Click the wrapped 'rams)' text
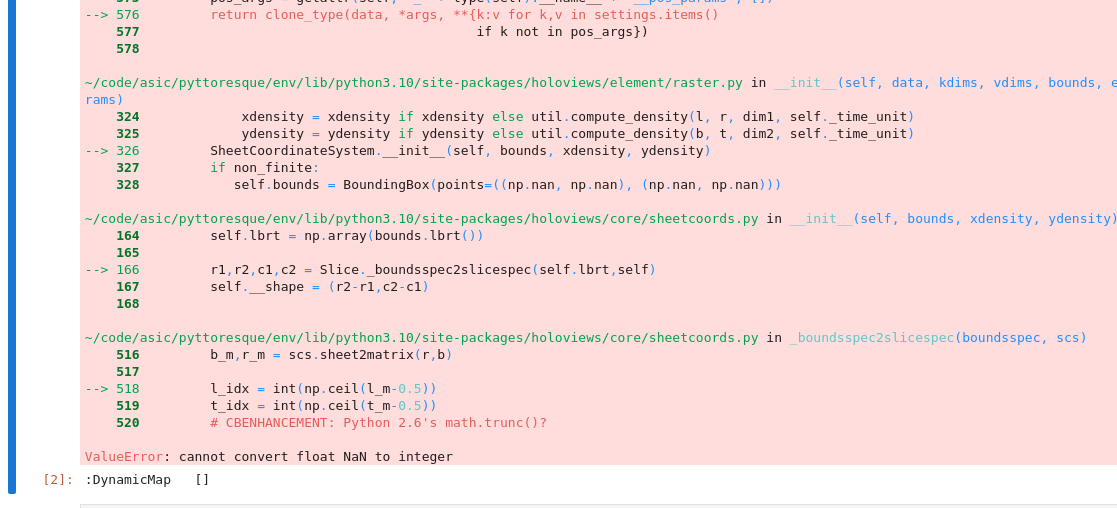 [x=104, y=100]
